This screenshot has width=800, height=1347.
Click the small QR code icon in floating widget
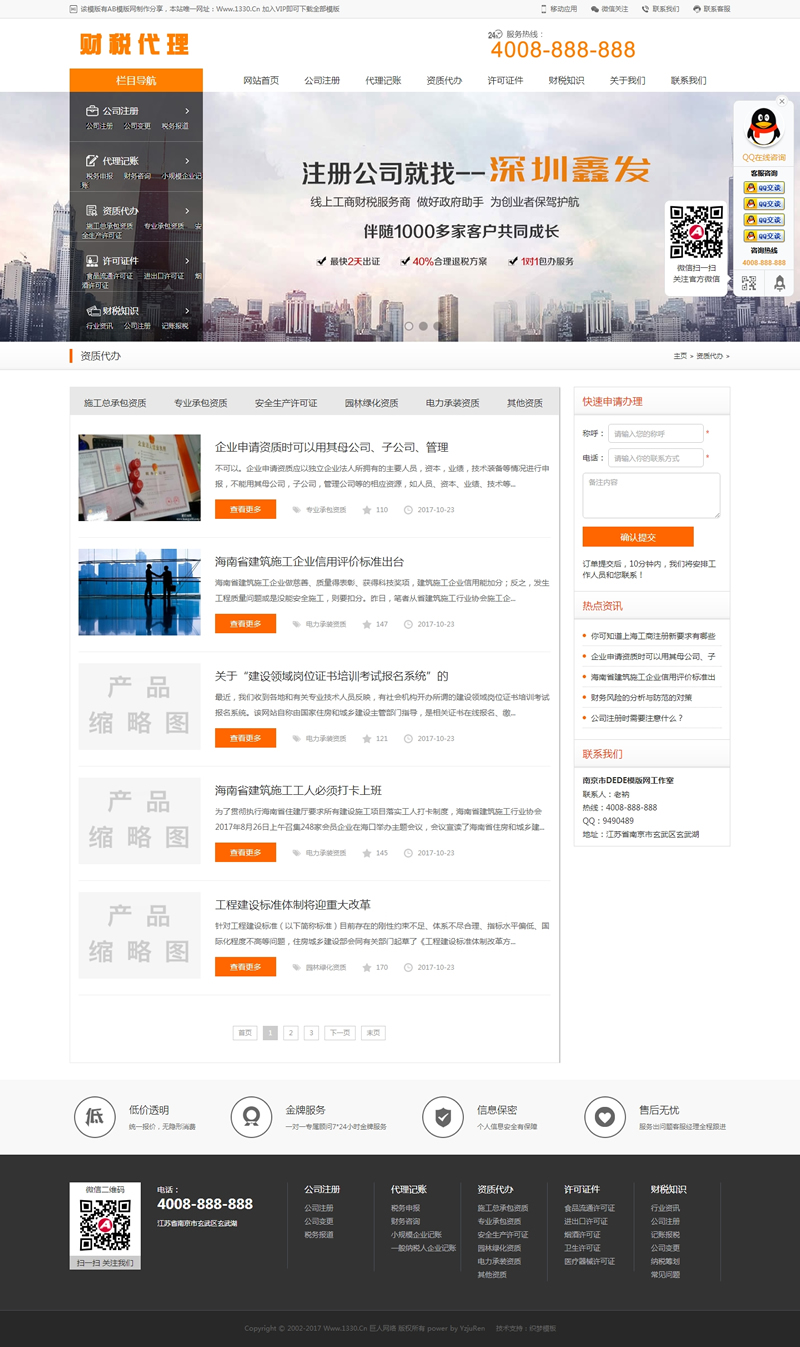(x=749, y=284)
